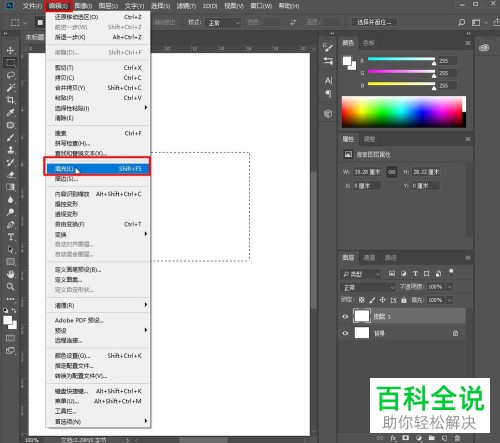Select the Zoom tool in toolbar
The image size is (500, 443).
click(x=10, y=286)
